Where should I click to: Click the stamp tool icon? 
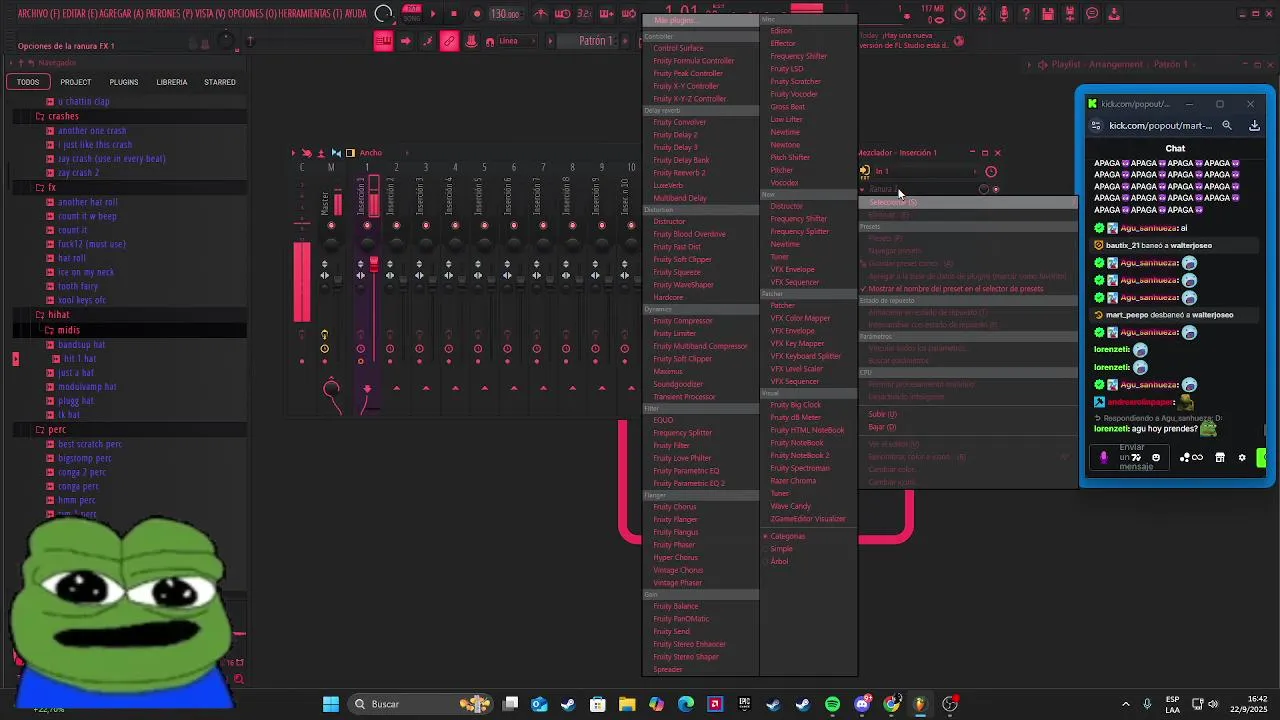tap(471, 41)
